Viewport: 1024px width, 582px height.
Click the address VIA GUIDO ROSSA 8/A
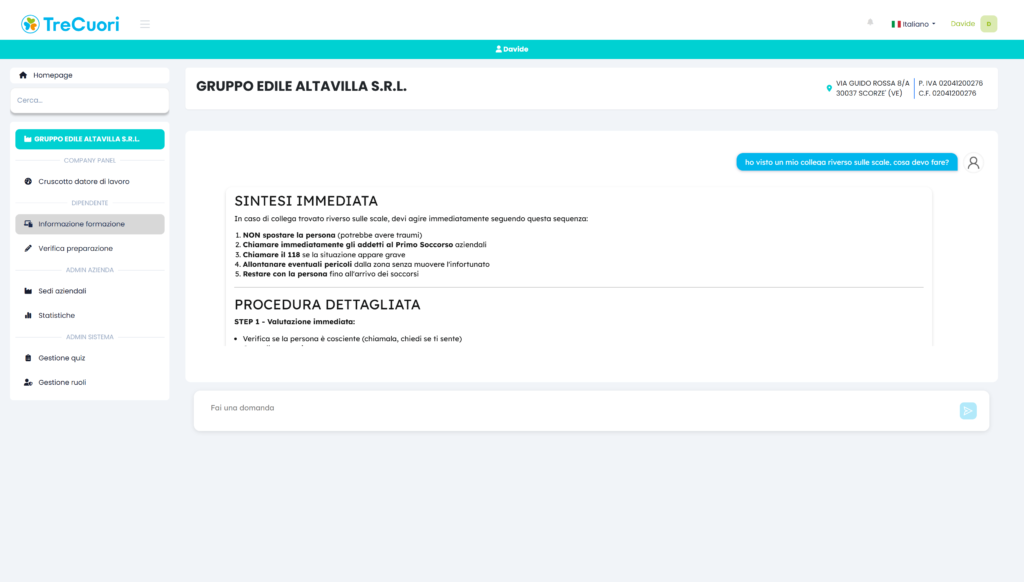click(872, 84)
